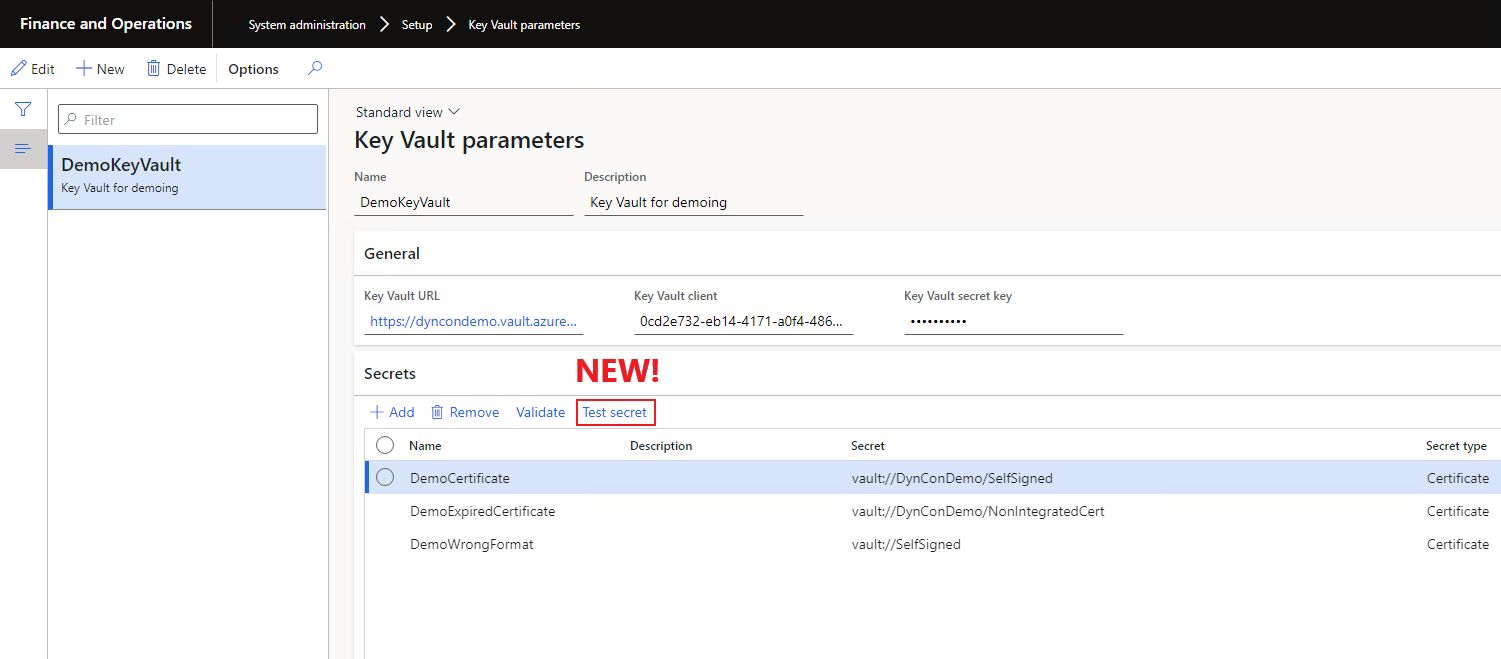Open the Setup breadcrumb
Viewport: 1501px width, 659px height.
pos(417,24)
